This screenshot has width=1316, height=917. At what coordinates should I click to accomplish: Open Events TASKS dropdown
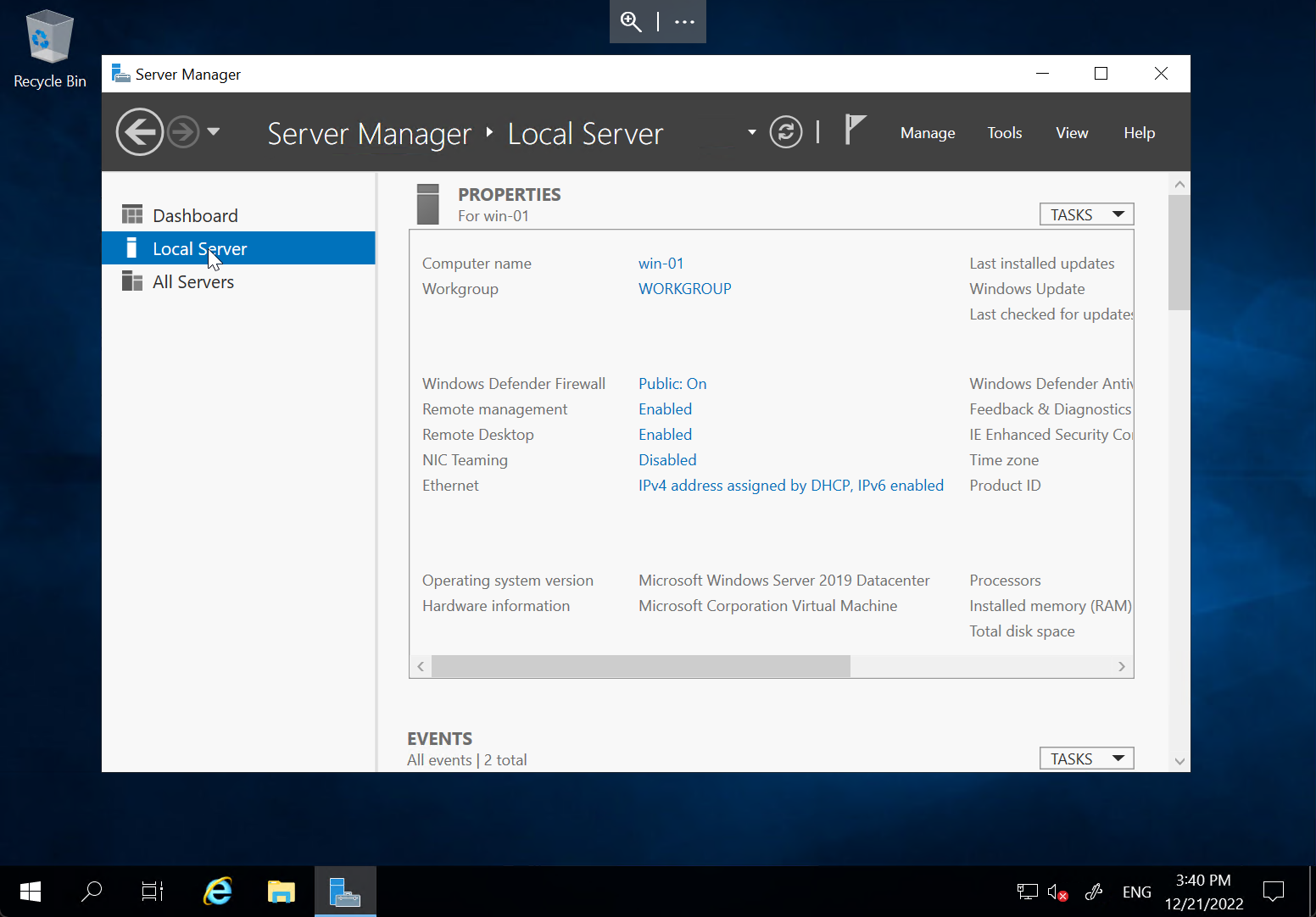[x=1086, y=758]
